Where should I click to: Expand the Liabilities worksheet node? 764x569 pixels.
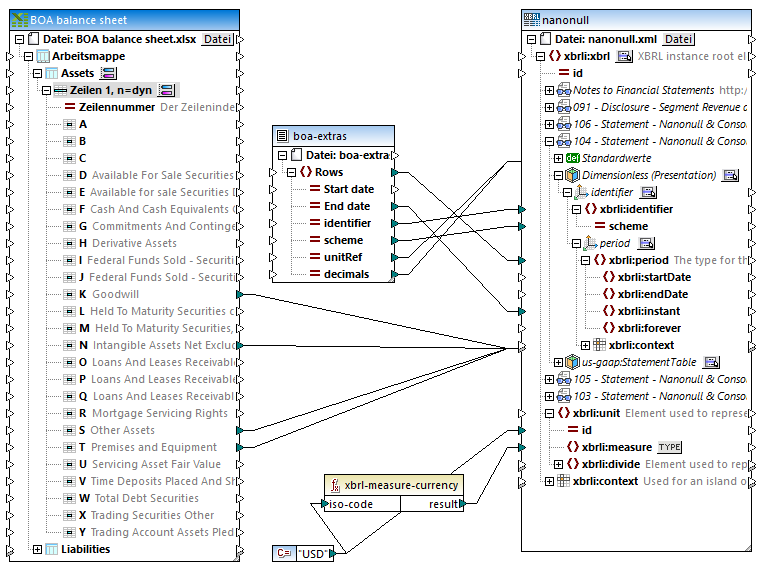[38, 549]
